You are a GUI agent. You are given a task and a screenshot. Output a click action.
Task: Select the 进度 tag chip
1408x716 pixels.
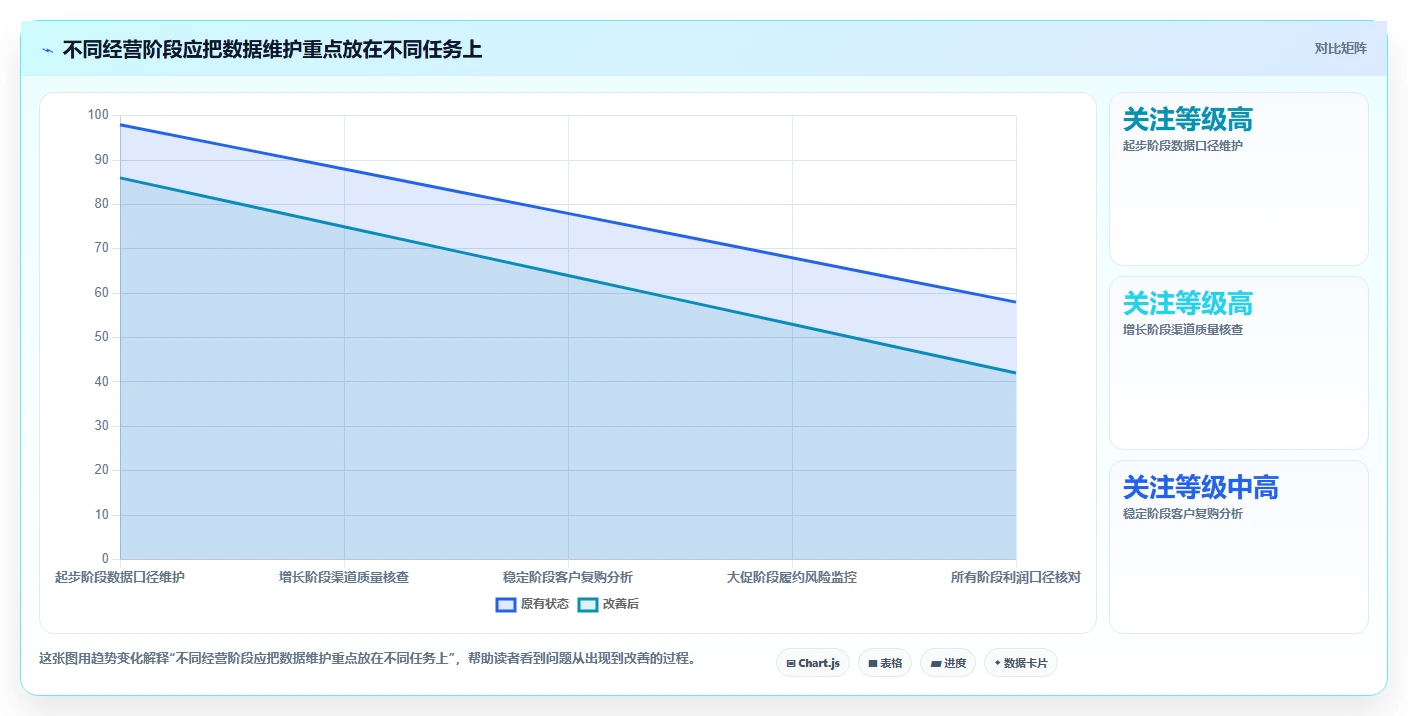coord(948,663)
